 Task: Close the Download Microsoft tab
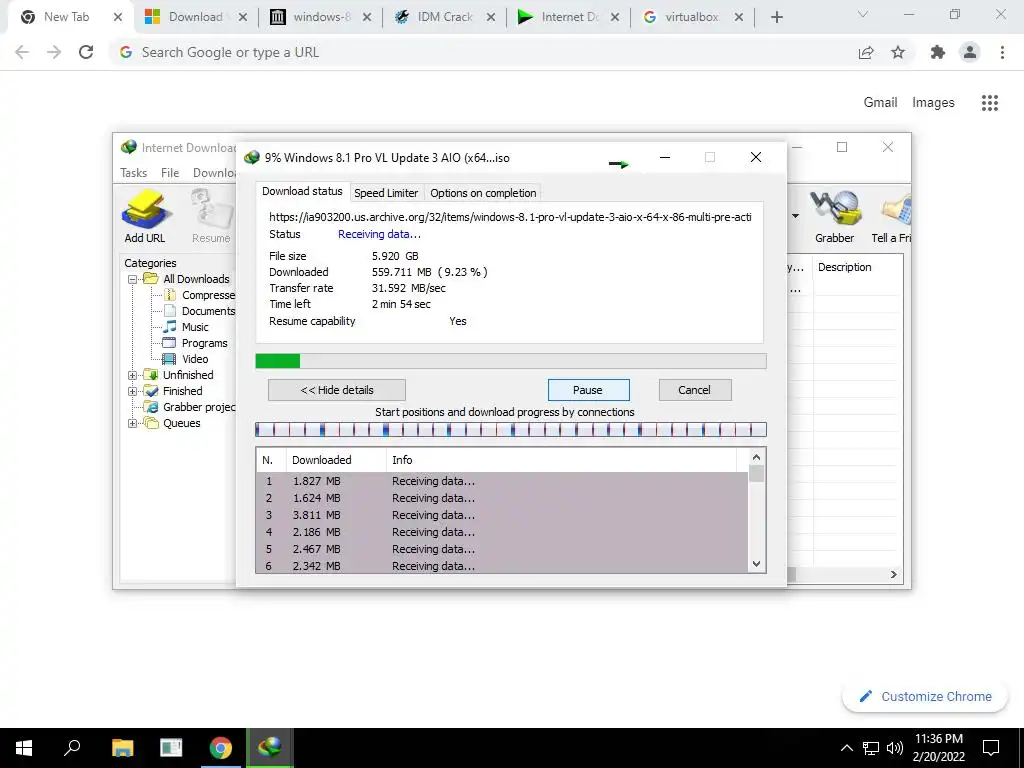[x=243, y=18]
